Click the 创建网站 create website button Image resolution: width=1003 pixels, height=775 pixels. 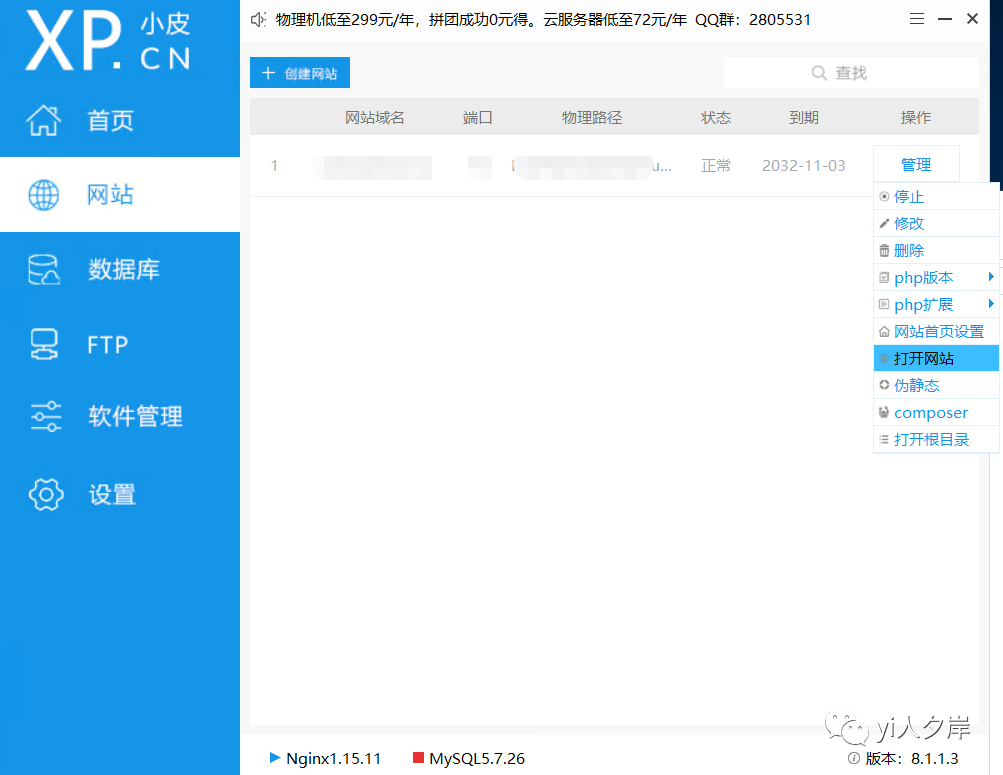300,73
